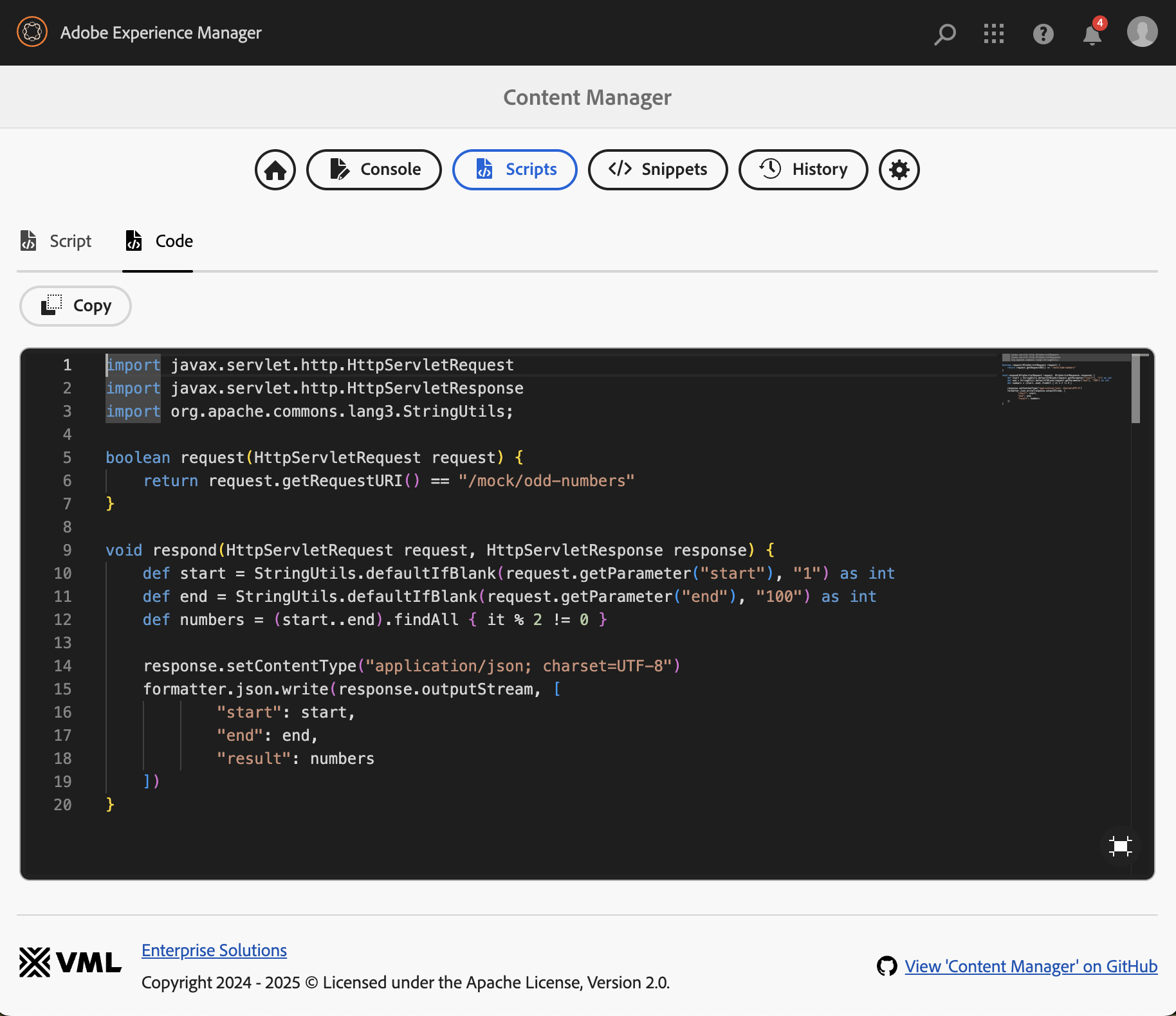1176x1016 pixels.
Task: View 'Content Manager' on GitHub link
Action: coord(1031,966)
